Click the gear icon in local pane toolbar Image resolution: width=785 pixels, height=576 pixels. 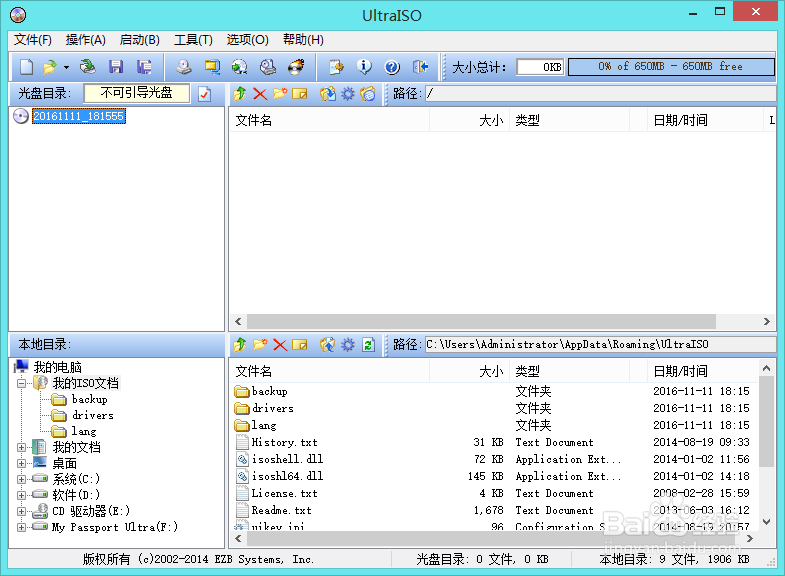[x=347, y=344]
